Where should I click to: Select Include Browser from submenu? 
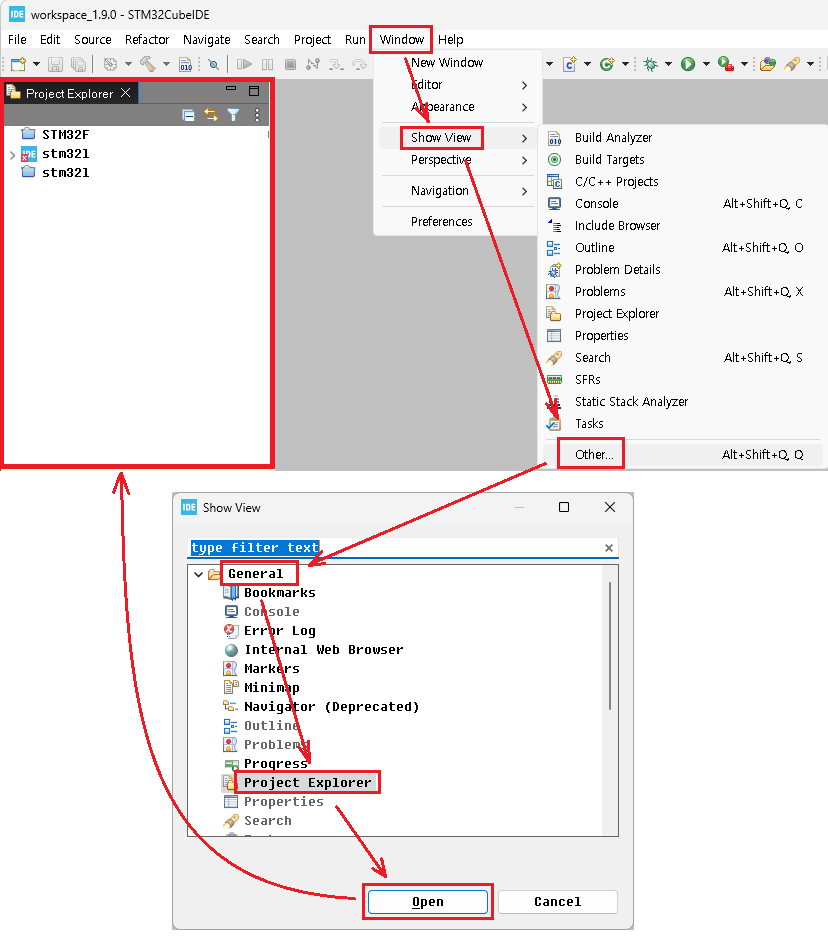pos(683,226)
